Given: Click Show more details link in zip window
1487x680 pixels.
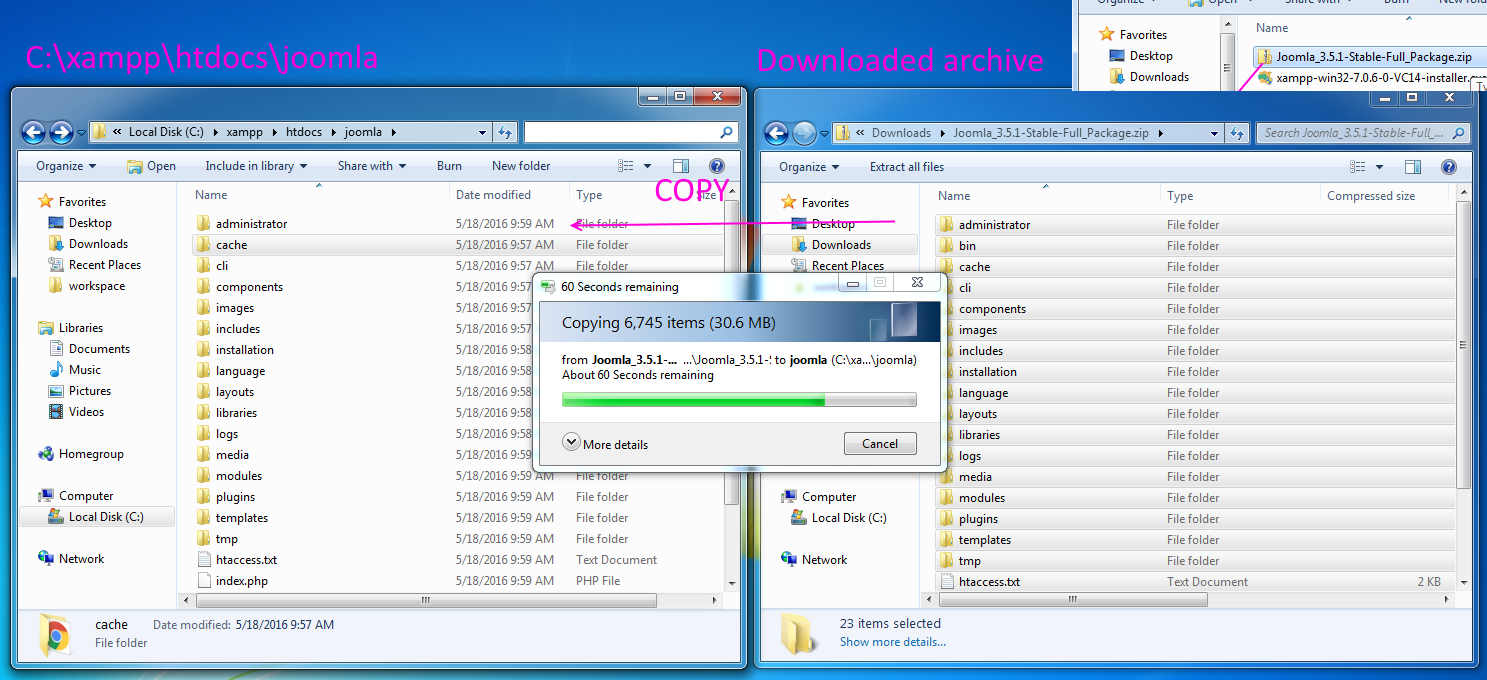Looking at the screenshot, I should pos(893,642).
